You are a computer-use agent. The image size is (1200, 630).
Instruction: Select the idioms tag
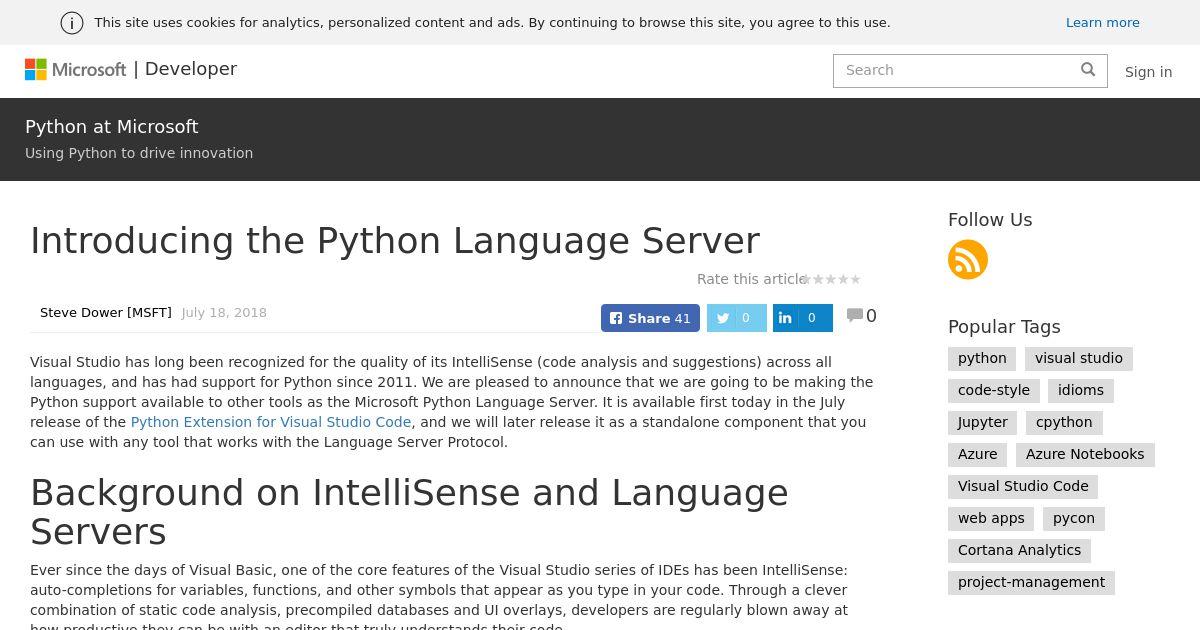click(1081, 390)
